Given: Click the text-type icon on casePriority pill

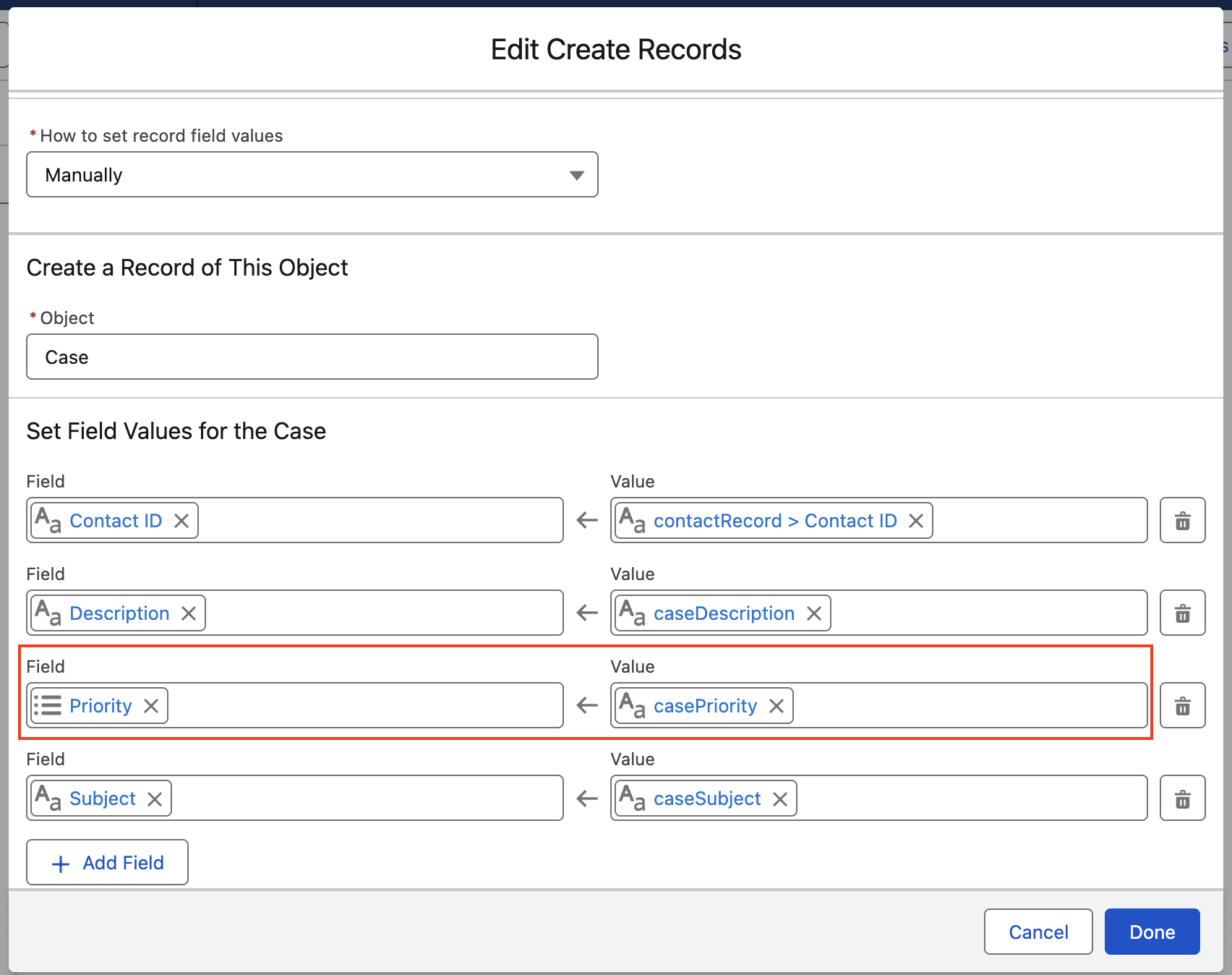Looking at the screenshot, I should (x=632, y=705).
